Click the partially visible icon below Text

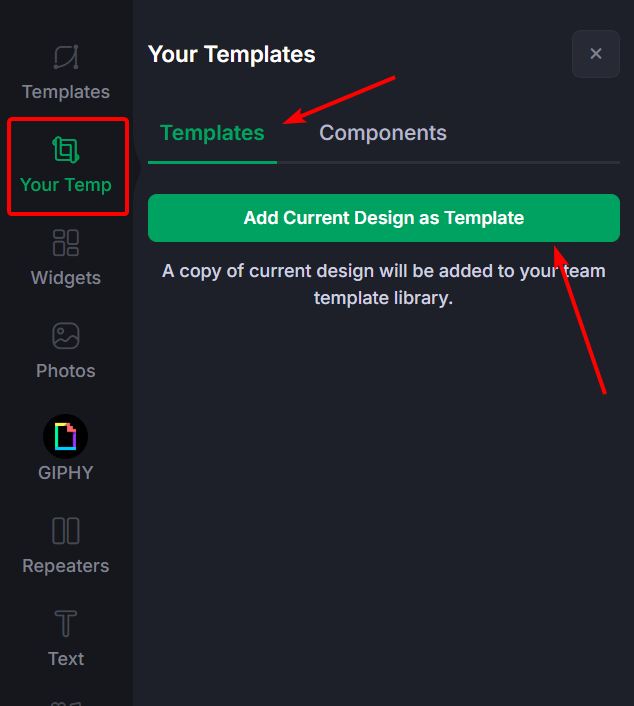pyautogui.click(x=66, y=703)
